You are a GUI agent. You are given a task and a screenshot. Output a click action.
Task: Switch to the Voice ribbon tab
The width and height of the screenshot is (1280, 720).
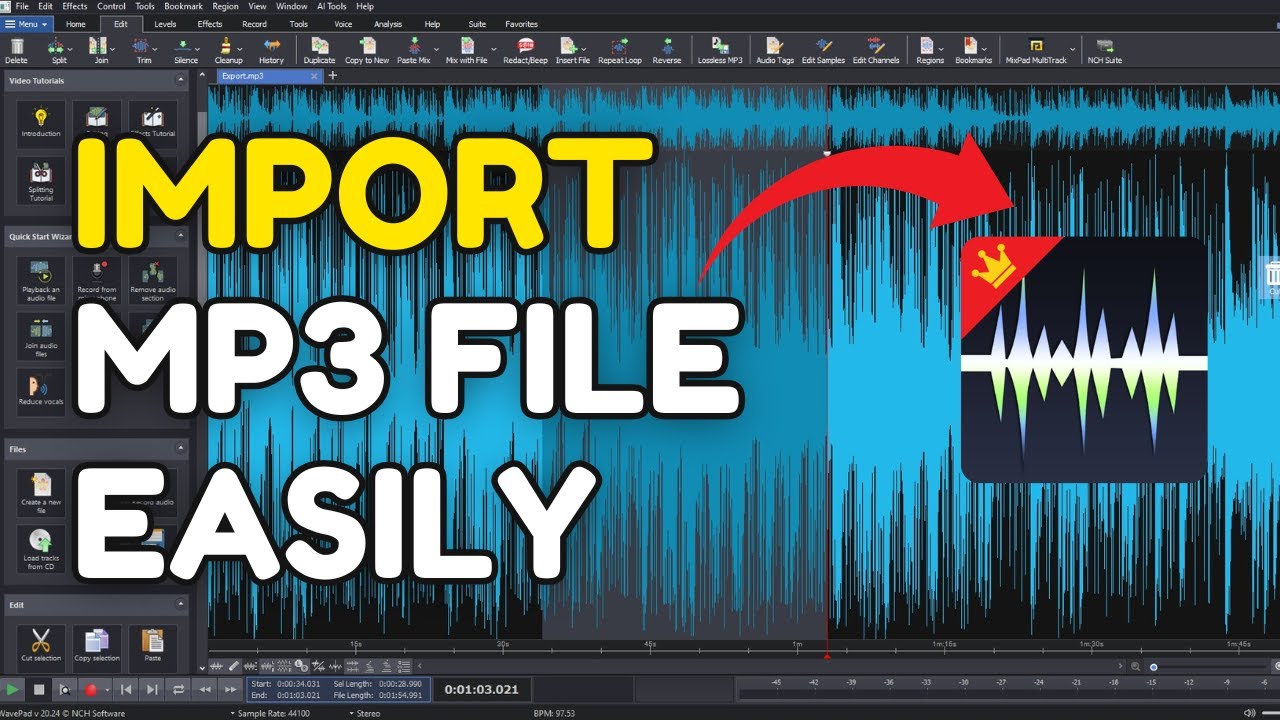pyautogui.click(x=343, y=24)
